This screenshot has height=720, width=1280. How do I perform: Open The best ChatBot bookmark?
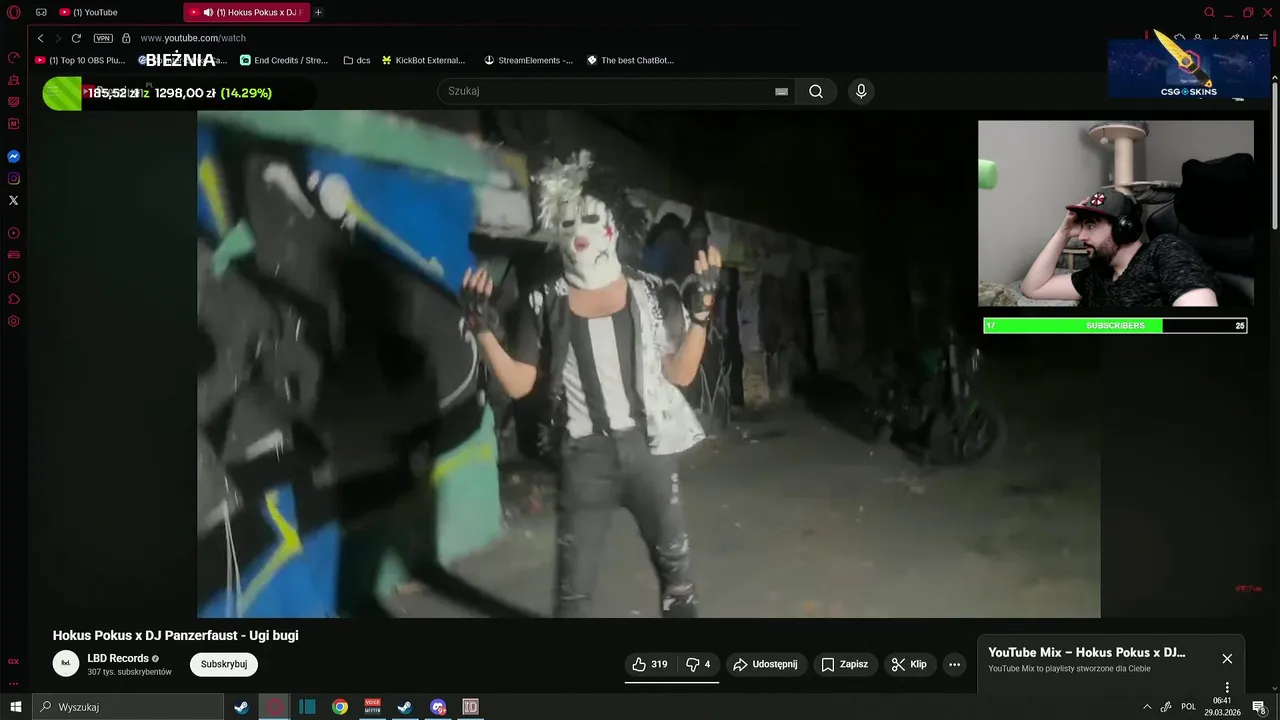(630, 60)
